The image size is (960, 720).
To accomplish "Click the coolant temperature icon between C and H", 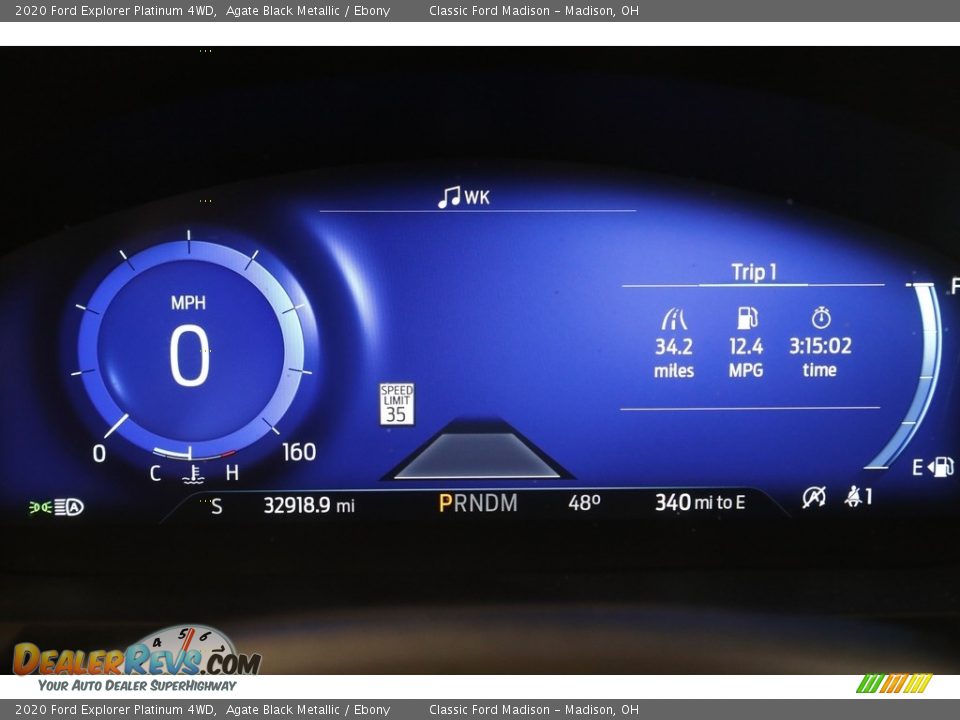I will [x=192, y=473].
